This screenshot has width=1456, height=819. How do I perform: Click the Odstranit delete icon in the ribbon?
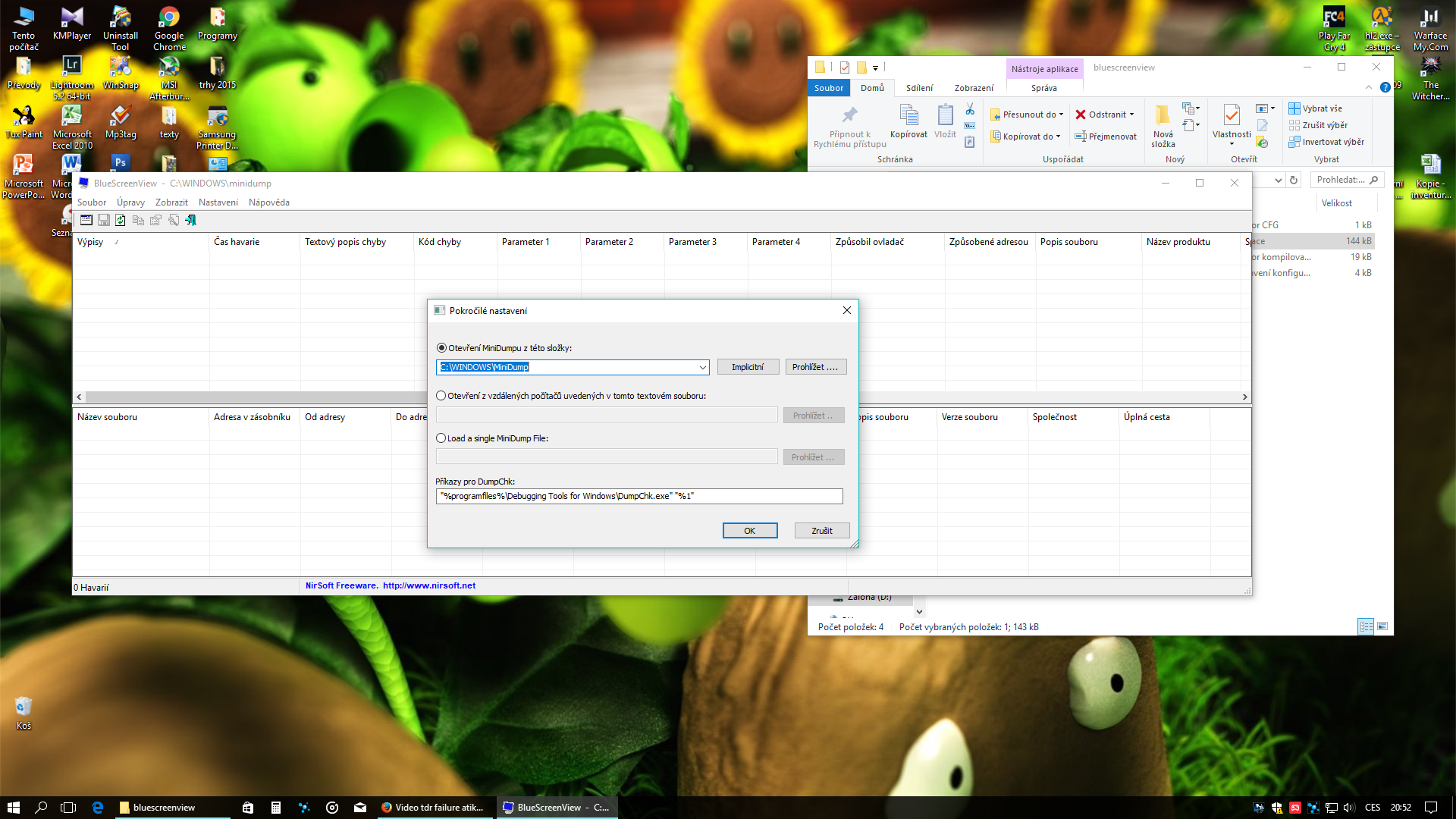(x=1081, y=115)
